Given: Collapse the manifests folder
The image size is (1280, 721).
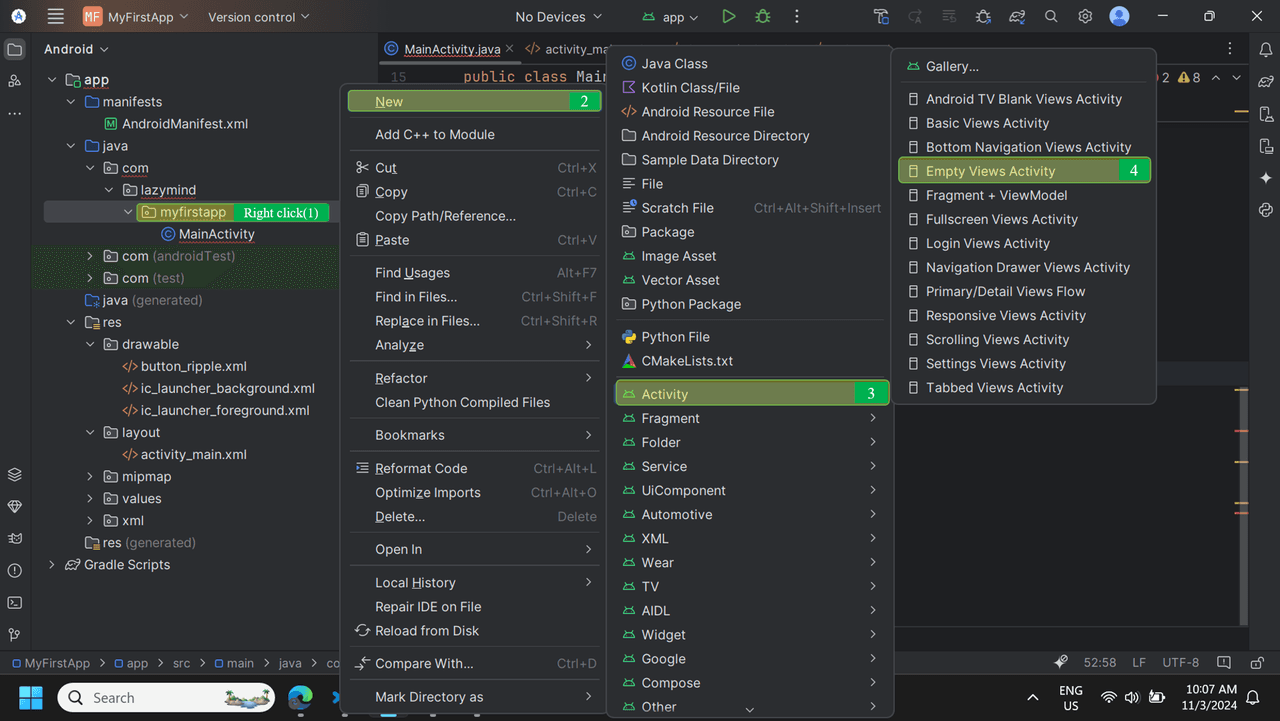Looking at the screenshot, I should point(71,102).
